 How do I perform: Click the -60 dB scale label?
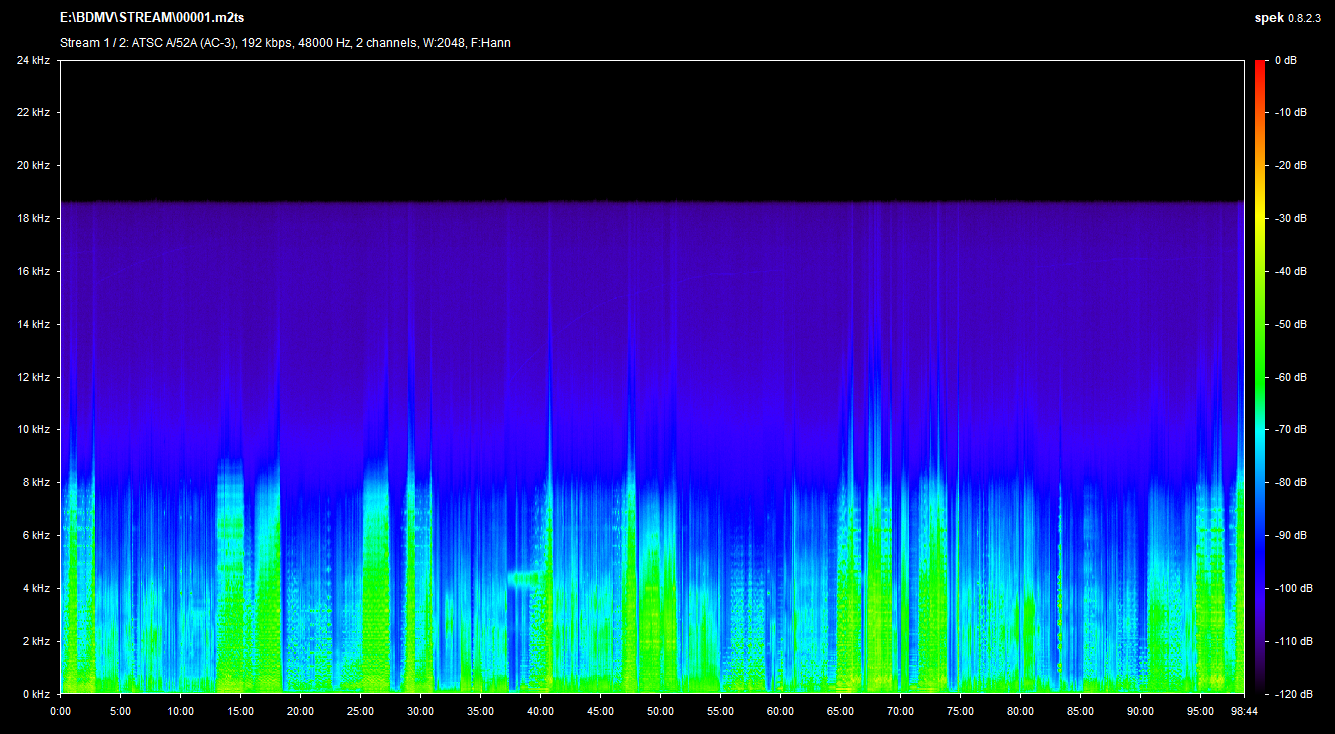pos(1291,377)
